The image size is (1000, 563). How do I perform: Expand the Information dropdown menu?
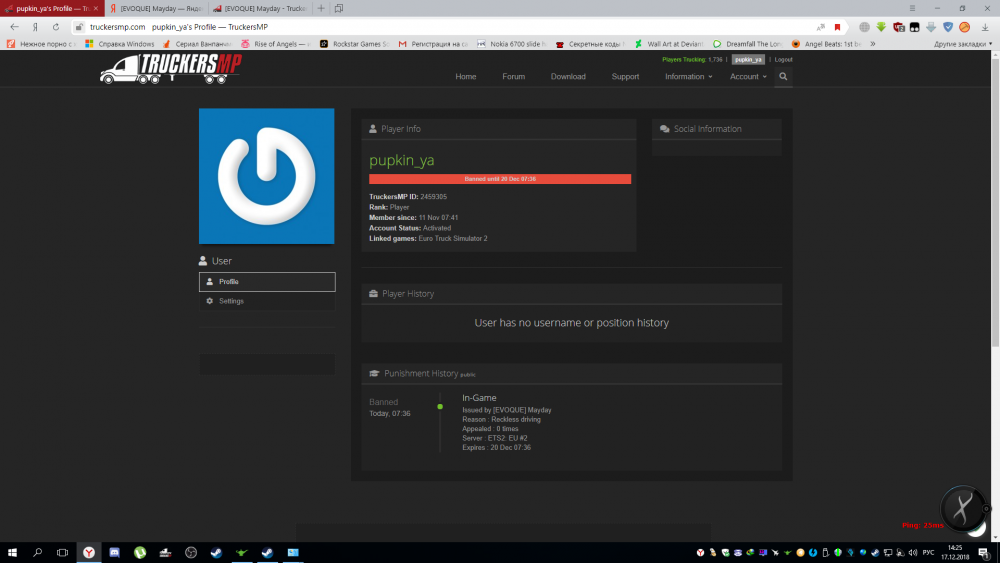688,77
